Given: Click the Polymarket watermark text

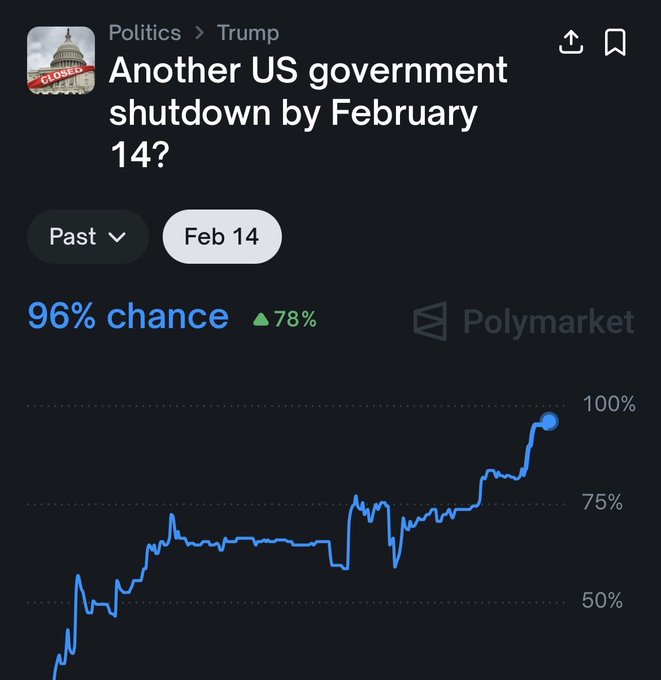Looking at the screenshot, I should click(548, 321).
